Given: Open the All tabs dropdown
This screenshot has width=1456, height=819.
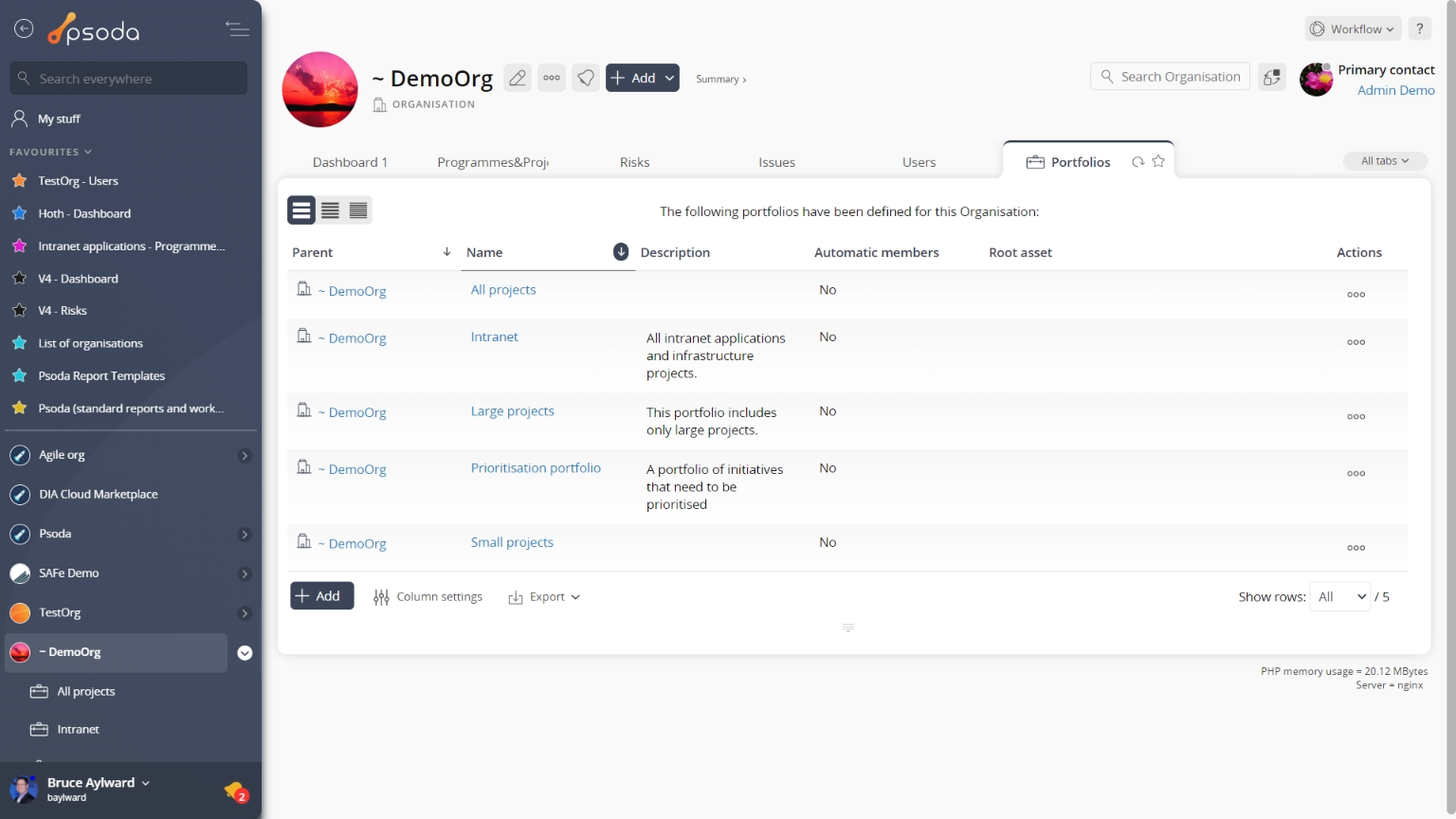Looking at the screenshot, I should pyautogui.click(x=1385, y=161).
